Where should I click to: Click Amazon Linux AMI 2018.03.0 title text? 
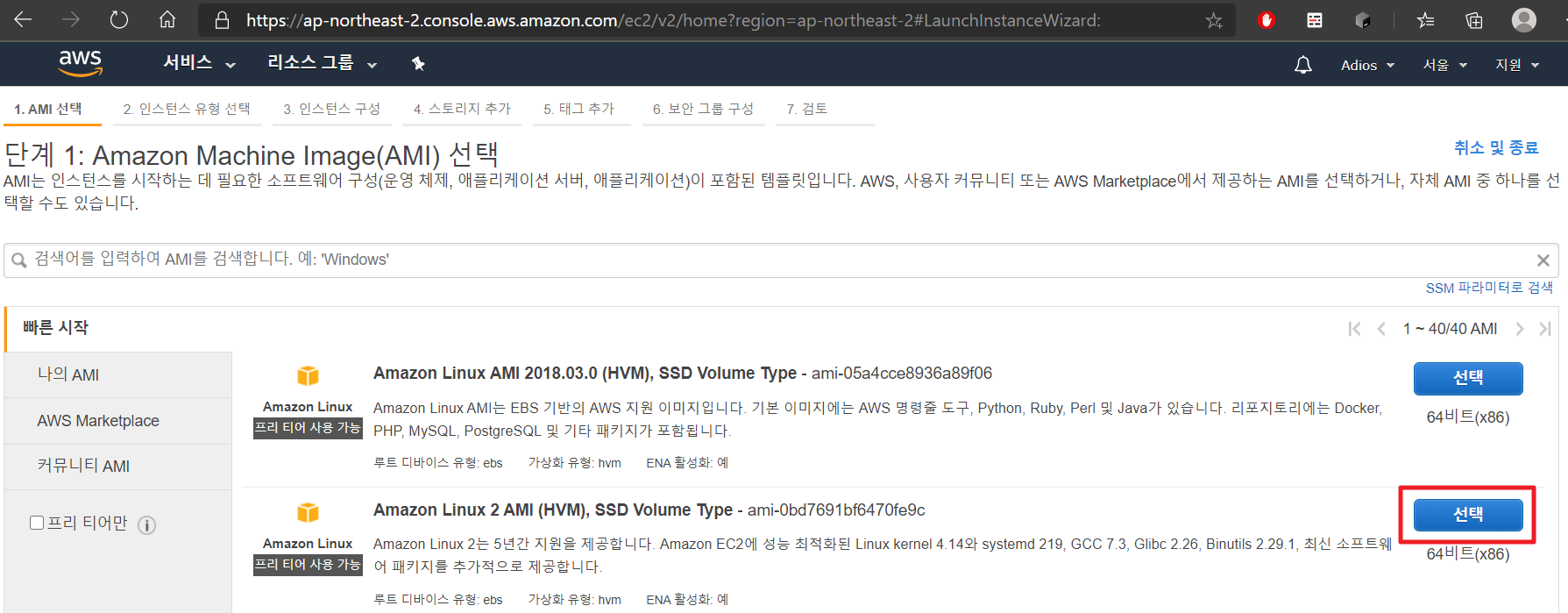pos(585,374)
